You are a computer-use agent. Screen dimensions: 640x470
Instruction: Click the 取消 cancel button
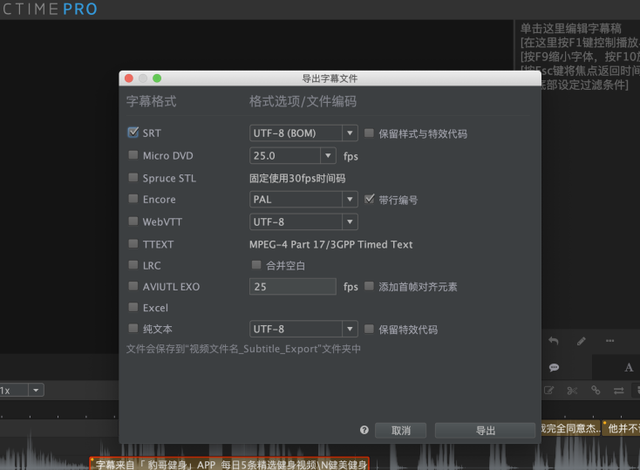click(400, 430)
